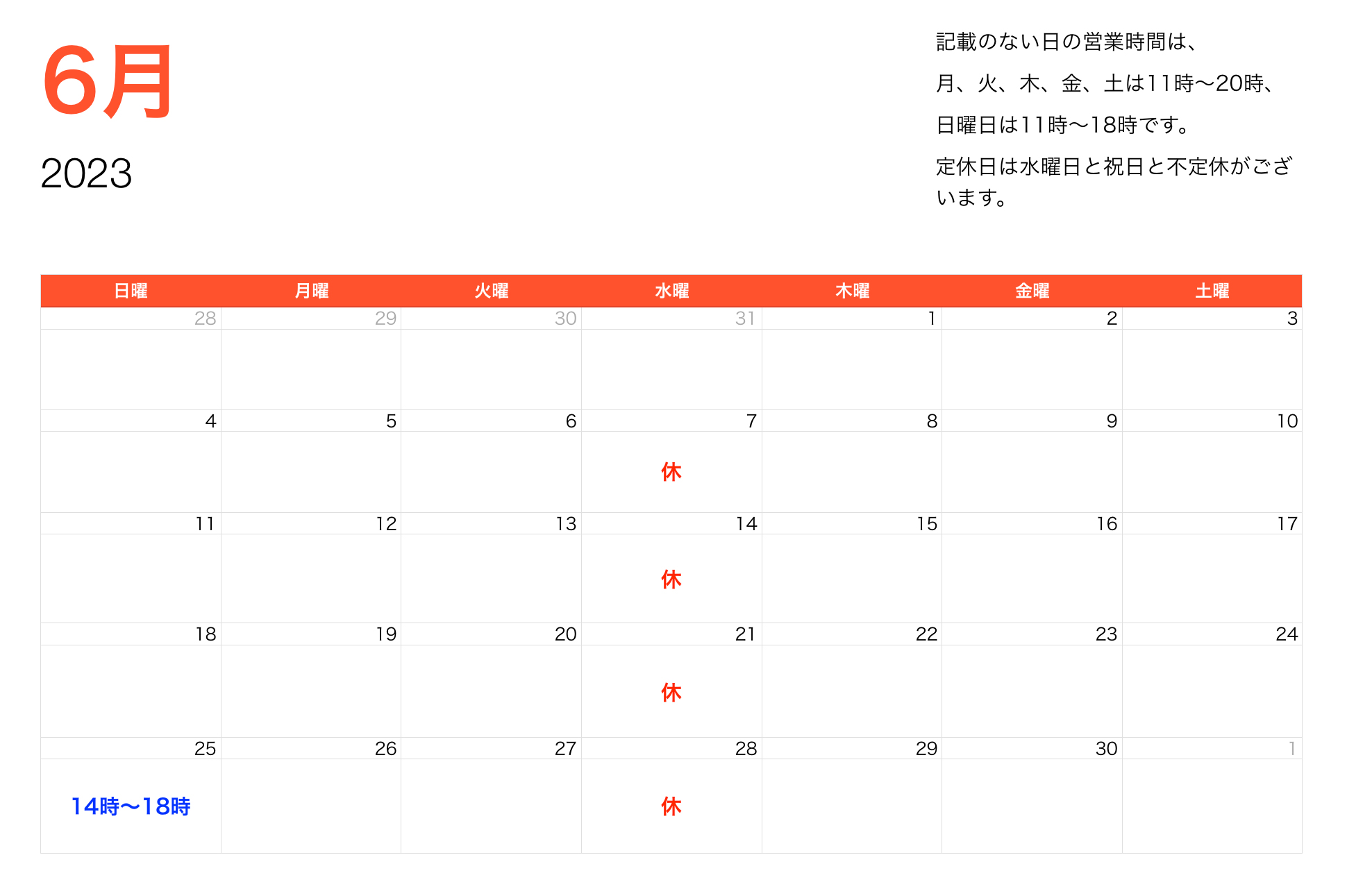The width and height of the screenshot is (1372, 880).
Task: Click date 8 in the 木曜 column
Action: click(x=932, y=421)
